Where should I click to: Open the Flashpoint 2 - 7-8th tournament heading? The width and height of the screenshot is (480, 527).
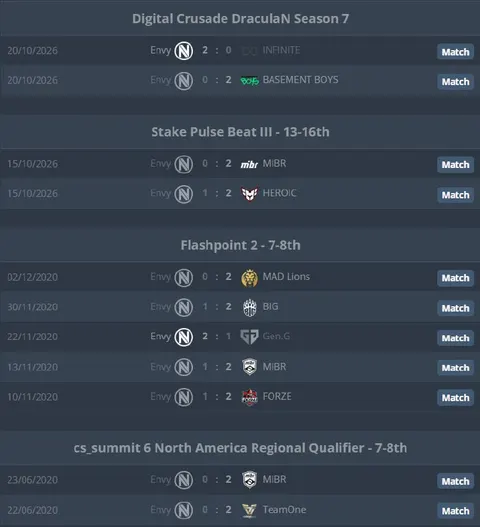point(240,245)
